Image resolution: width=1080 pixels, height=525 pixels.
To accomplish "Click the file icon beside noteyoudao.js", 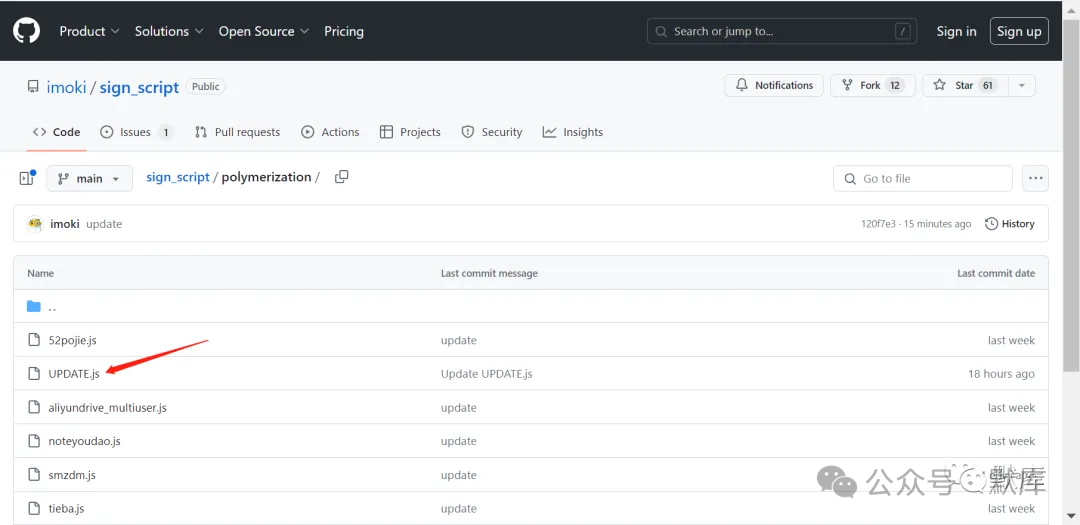I will pos(34,441).
